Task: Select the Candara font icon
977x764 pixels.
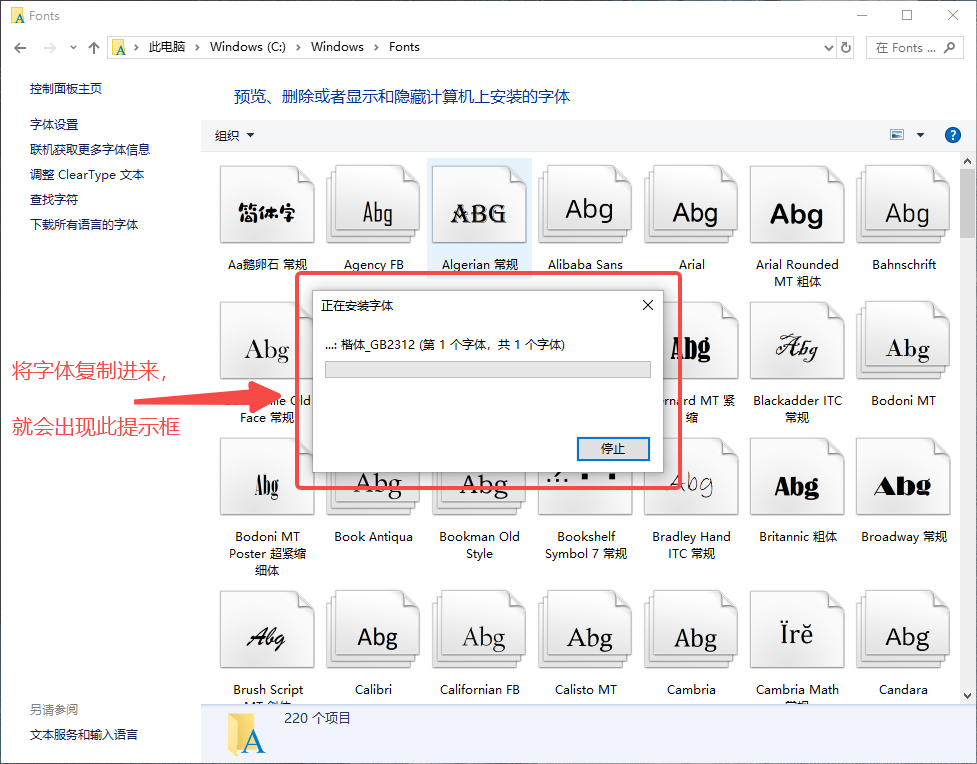Action: click(903, 629)
